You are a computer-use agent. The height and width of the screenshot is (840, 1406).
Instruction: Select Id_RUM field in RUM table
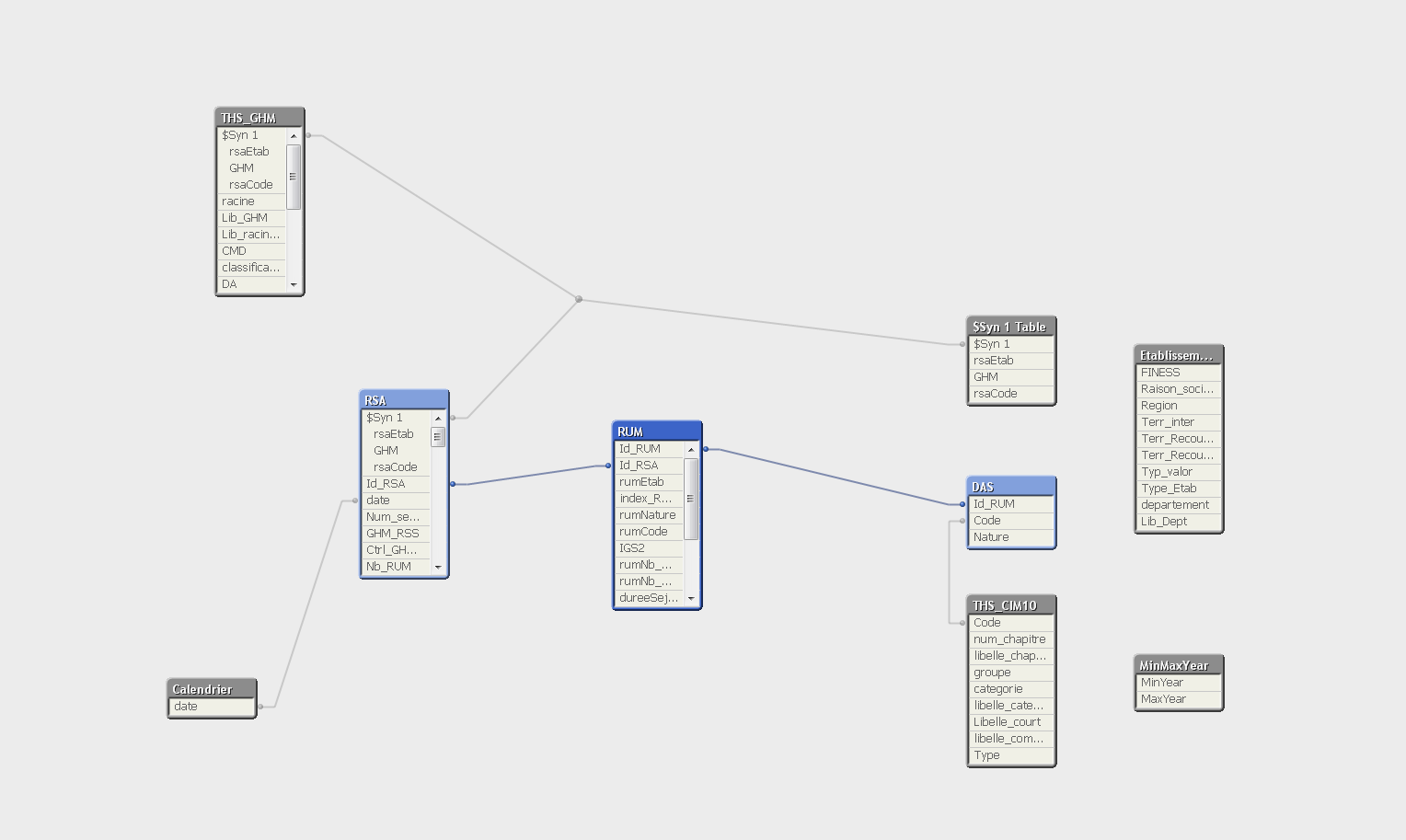point(649,449)
